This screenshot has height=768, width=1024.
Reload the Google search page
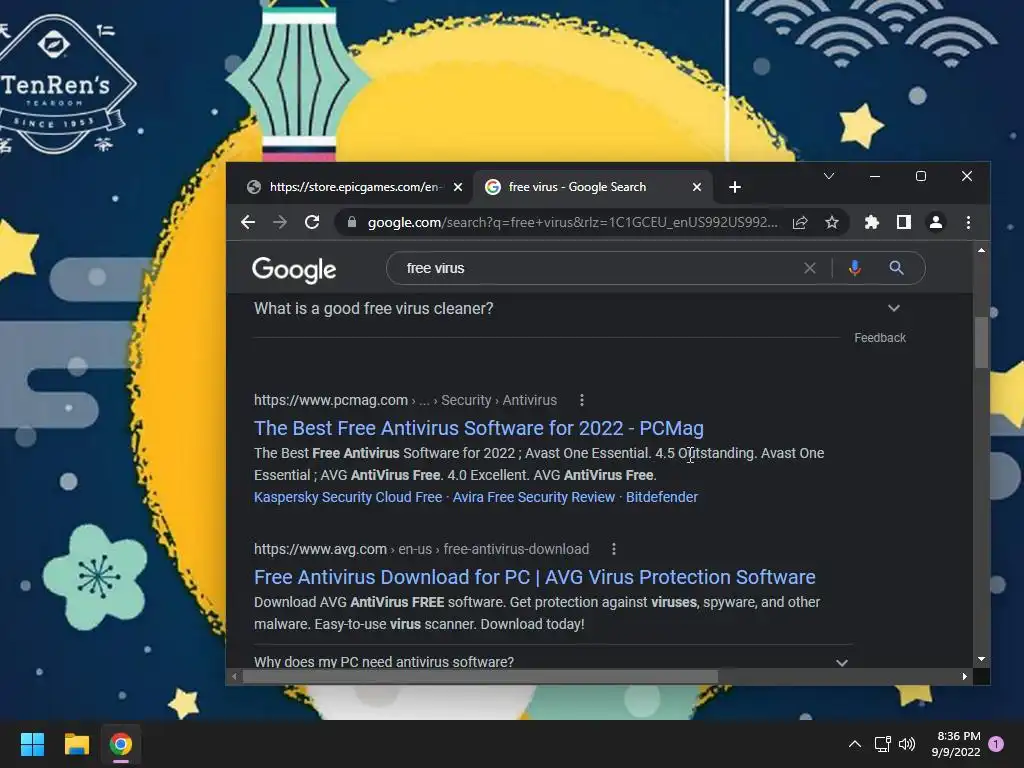tap(312, 223)
